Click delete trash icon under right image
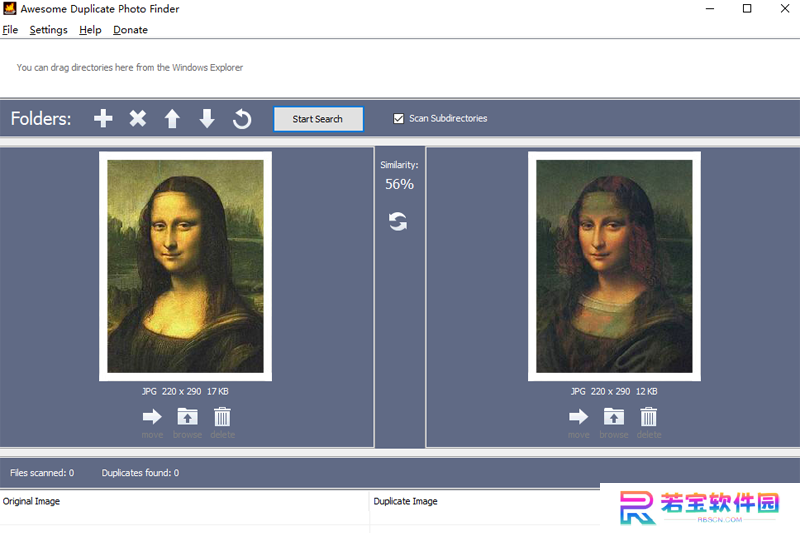The height and width of the screenshot is (533, 800). click(649, 417)
